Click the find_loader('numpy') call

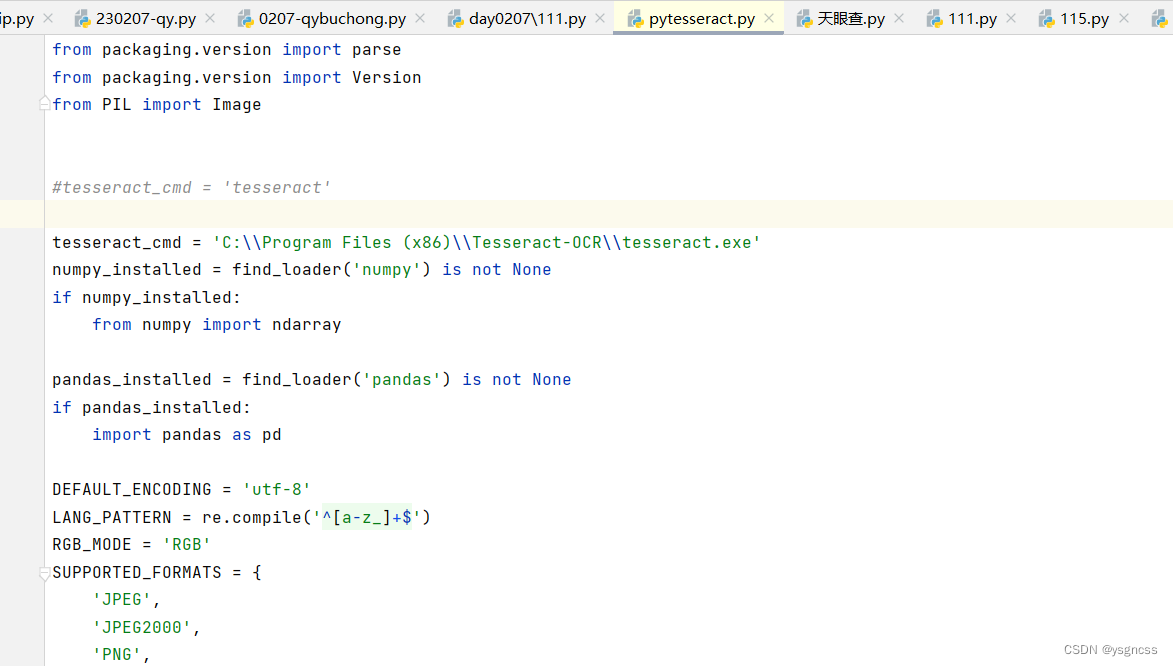pos(331,269)
